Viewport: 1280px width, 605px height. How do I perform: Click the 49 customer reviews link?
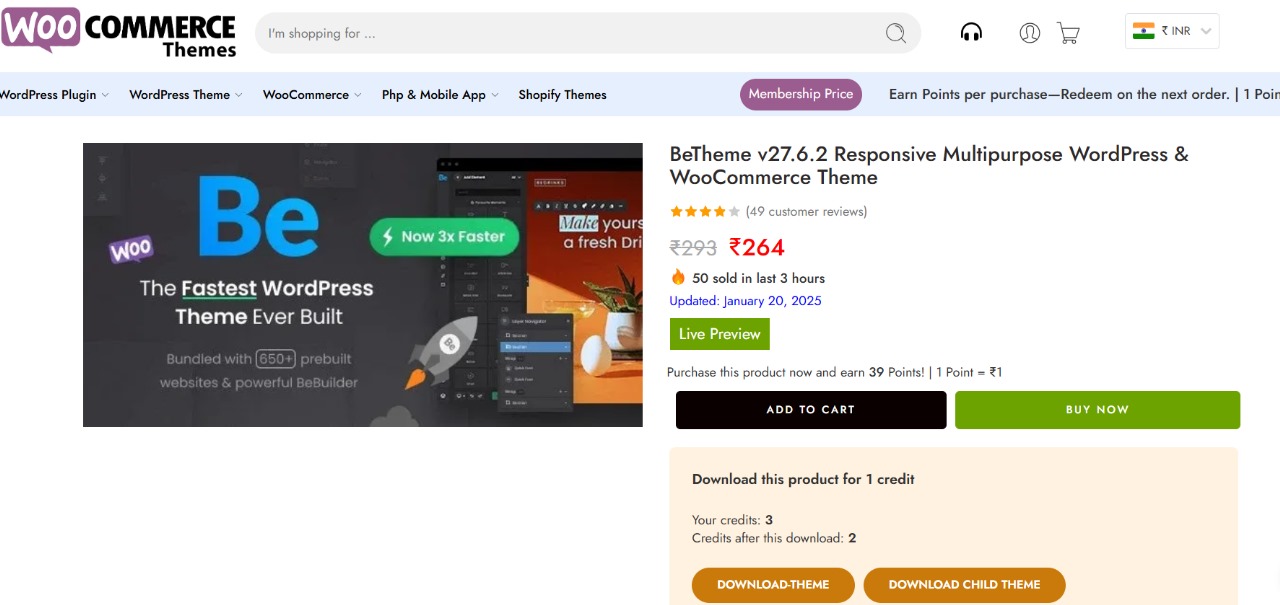806,211
